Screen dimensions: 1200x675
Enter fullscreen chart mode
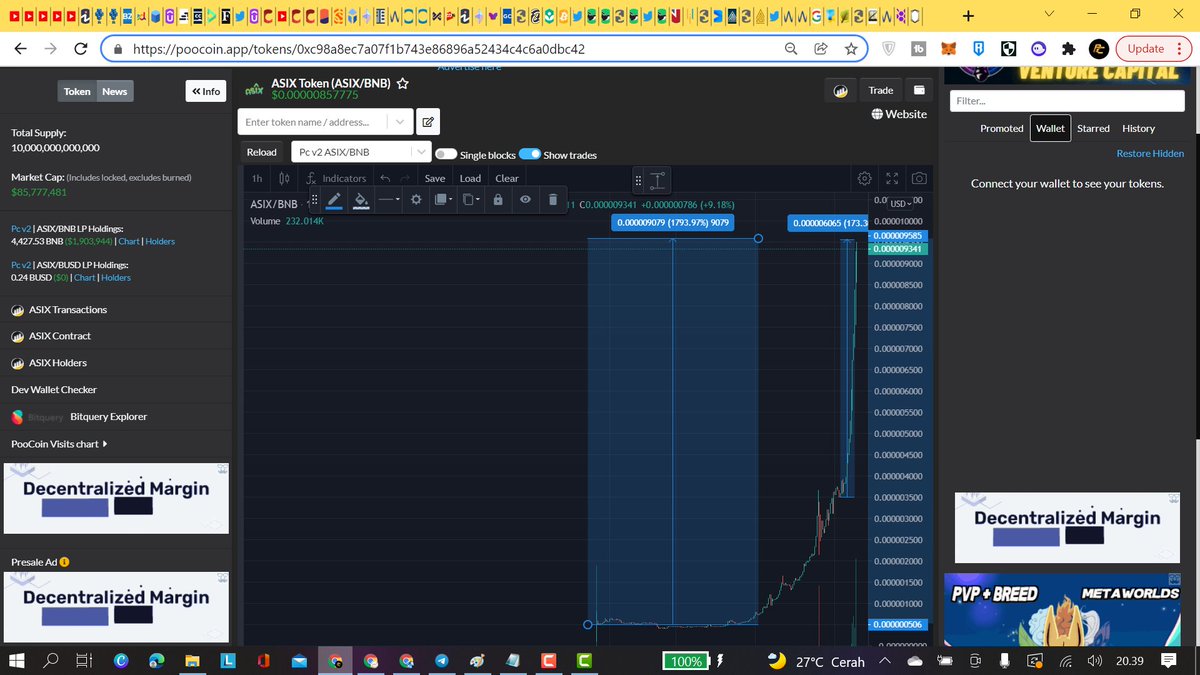pos(893,178)
